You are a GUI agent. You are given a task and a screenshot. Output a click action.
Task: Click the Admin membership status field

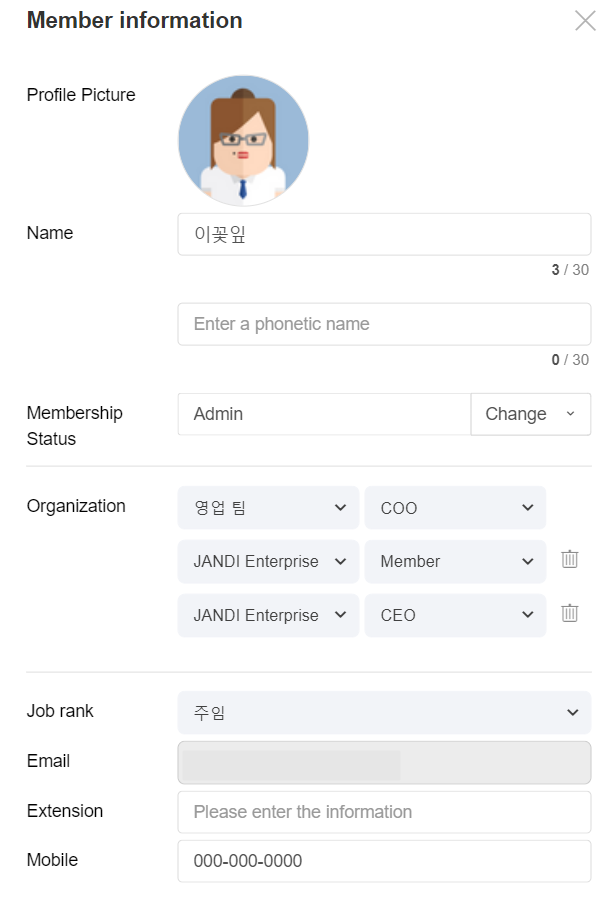point(324,414)
